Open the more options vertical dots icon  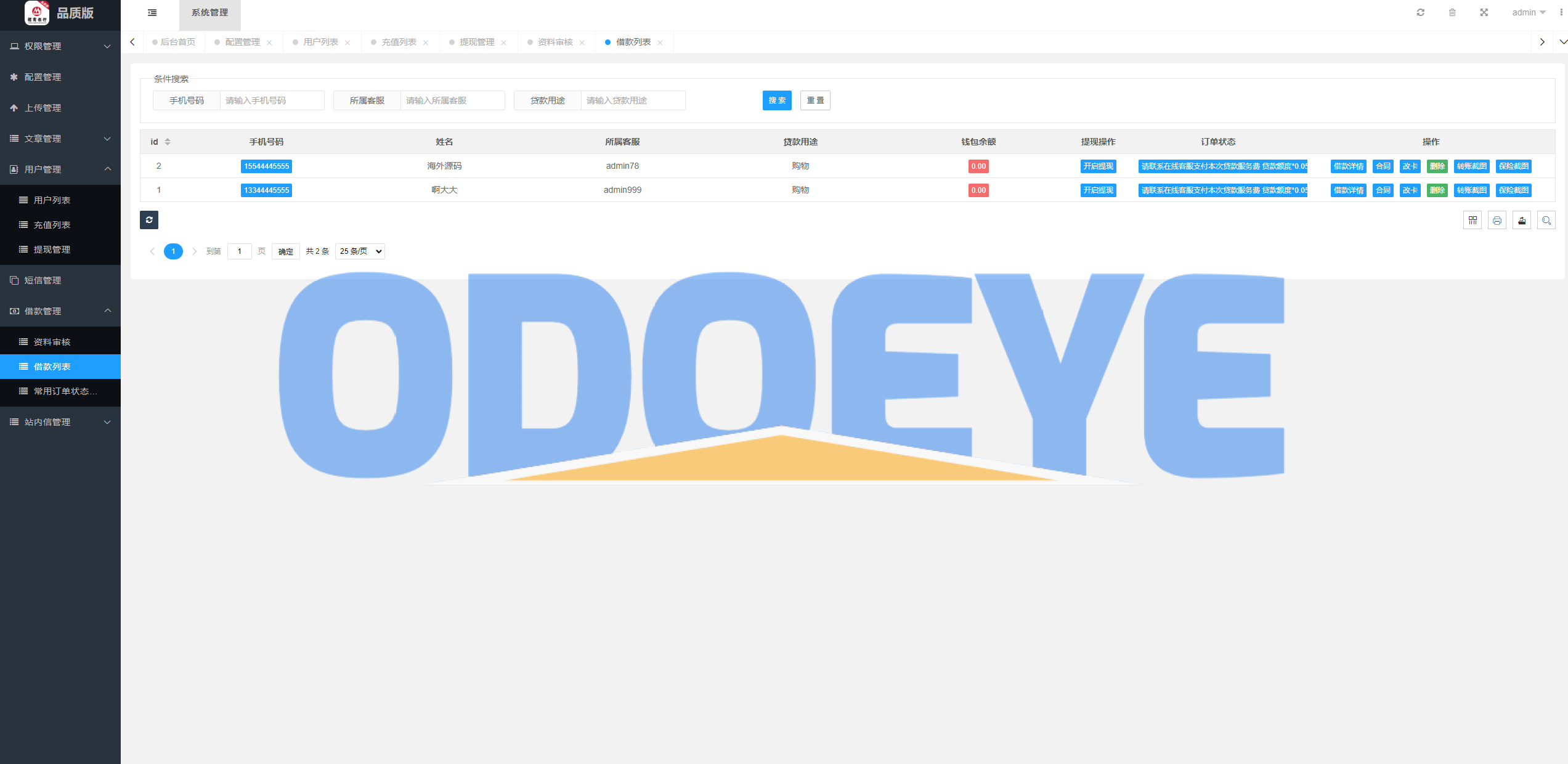click(x=1561, y=12)
